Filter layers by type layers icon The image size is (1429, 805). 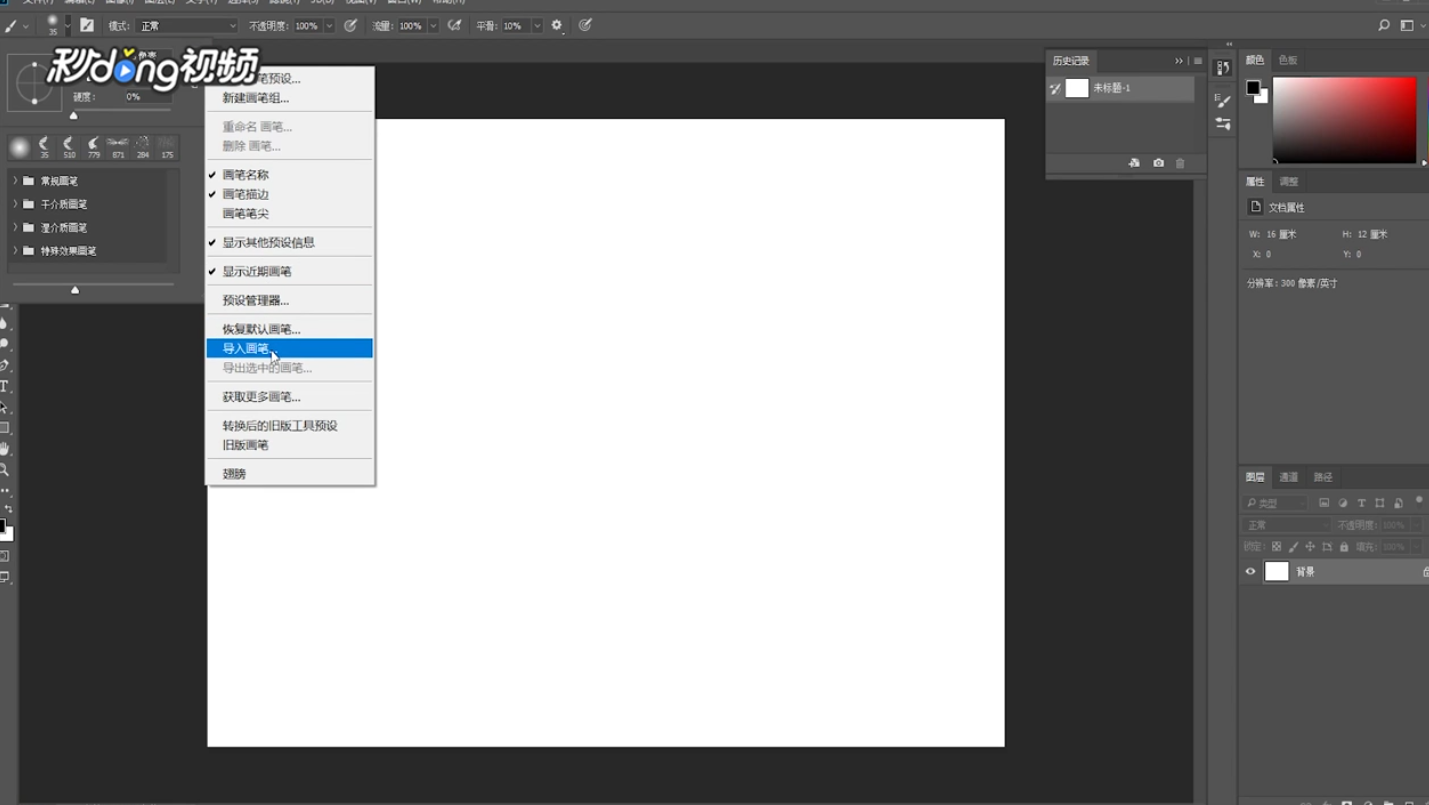click(1361, 503)
